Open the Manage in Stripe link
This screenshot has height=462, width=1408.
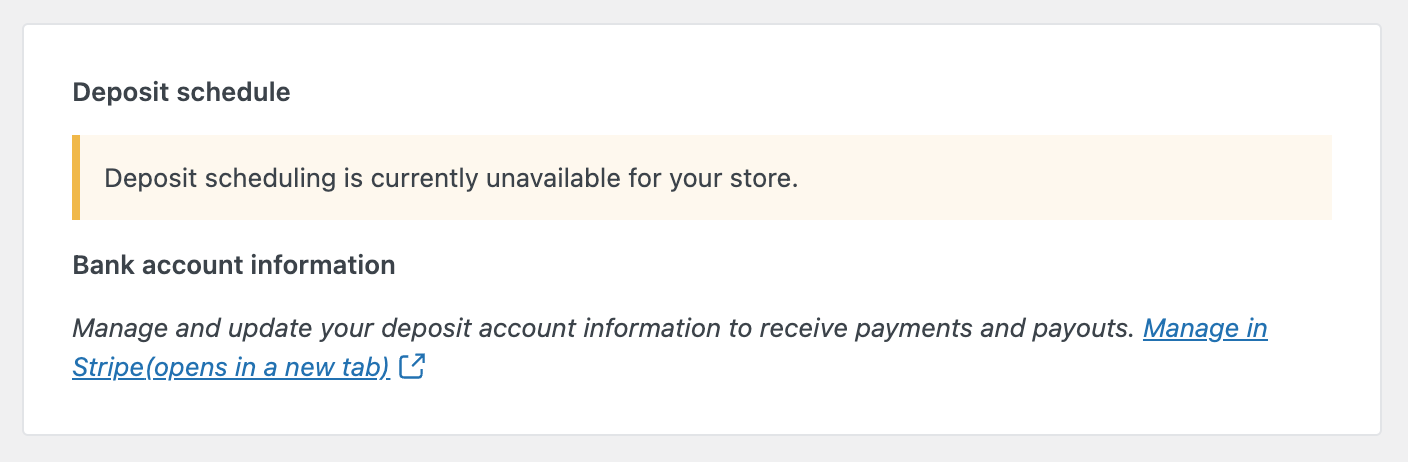click(1205, 328)
